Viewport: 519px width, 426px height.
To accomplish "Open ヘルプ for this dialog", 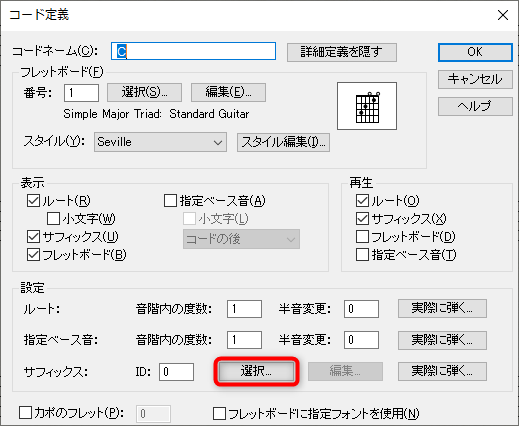I will coord(475,106).
